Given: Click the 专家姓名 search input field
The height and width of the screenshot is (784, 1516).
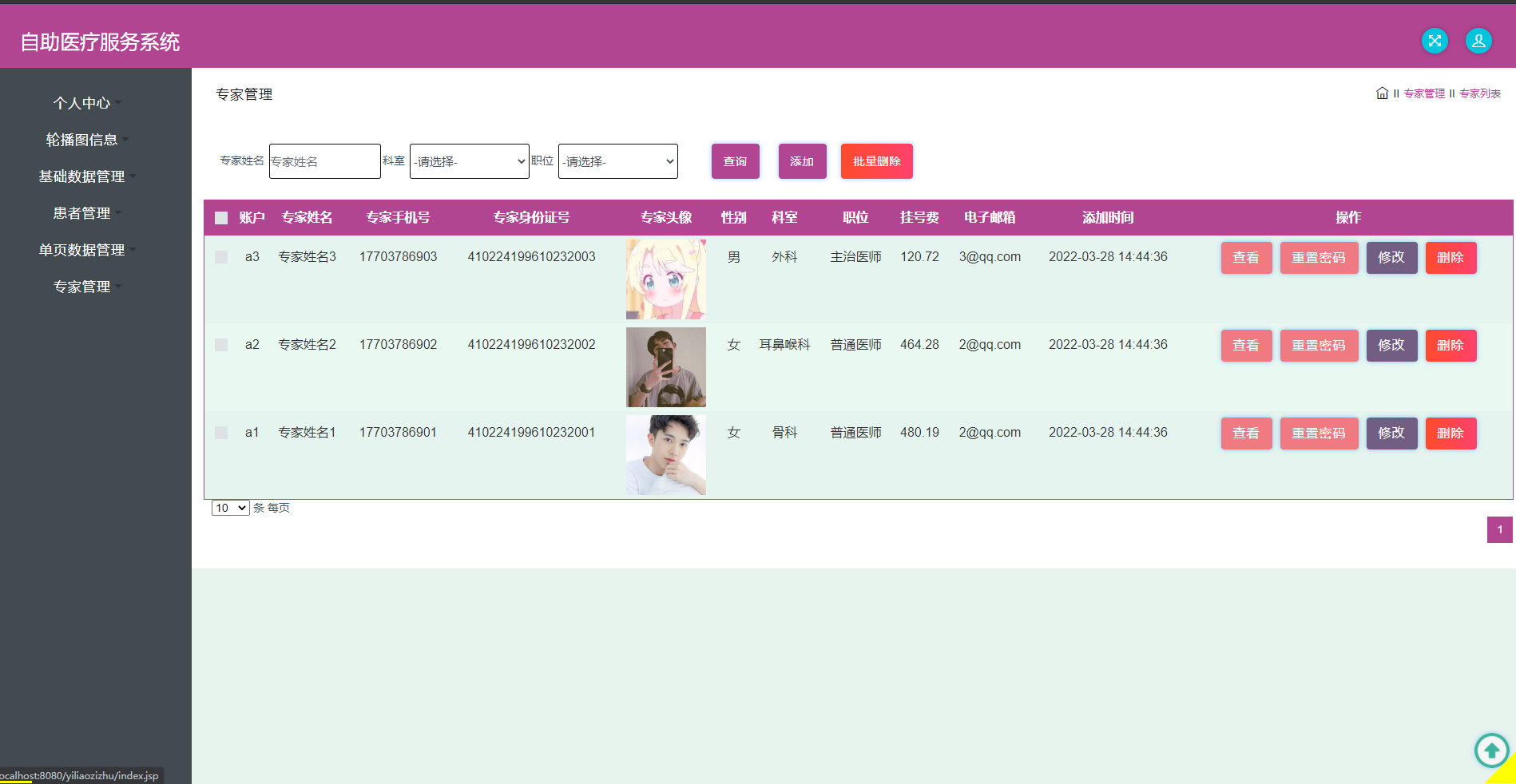Looking at the screenshot, I should point(324,160).
